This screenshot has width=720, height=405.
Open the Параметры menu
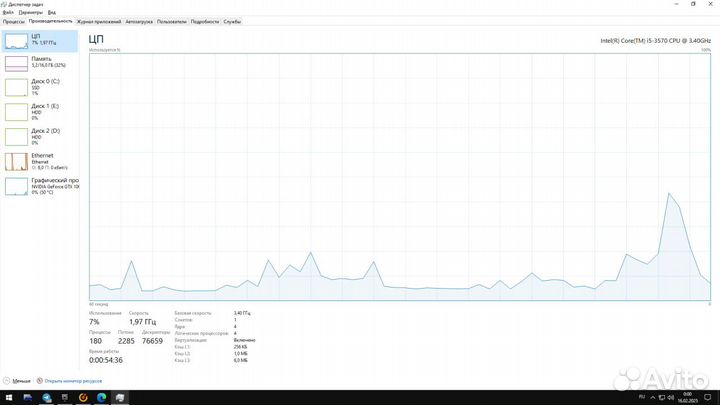click(x=30, y=12)
